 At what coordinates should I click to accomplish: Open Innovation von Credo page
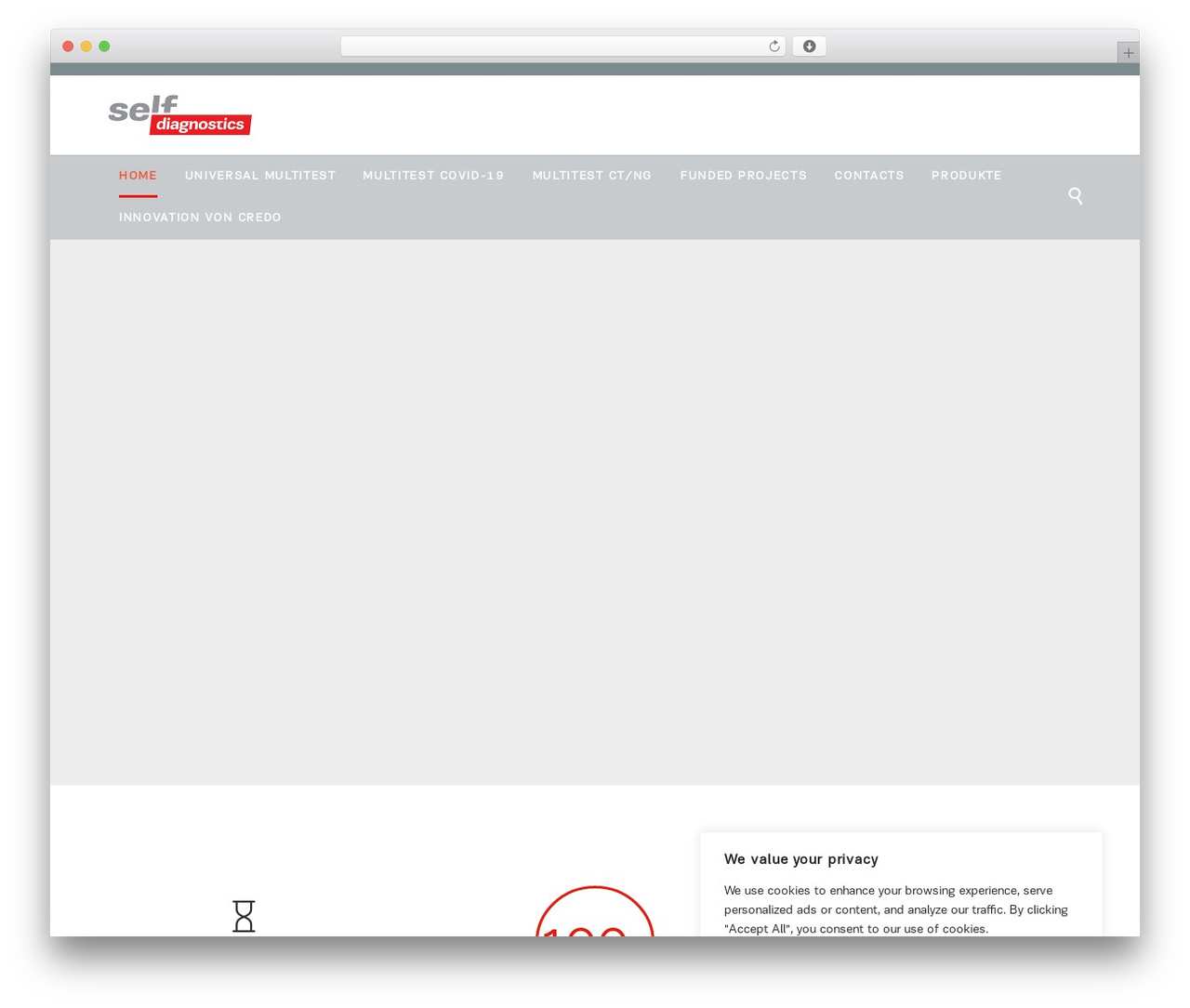coord(200,217)
